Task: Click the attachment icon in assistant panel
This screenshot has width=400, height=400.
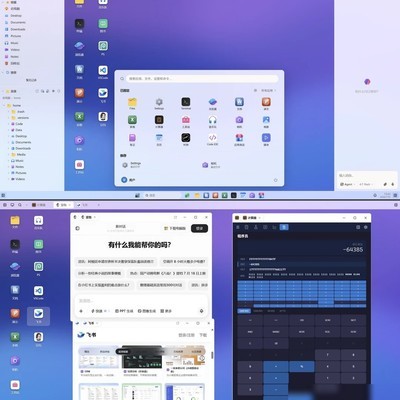Action: pyautogui.click(x=385, y=184)
